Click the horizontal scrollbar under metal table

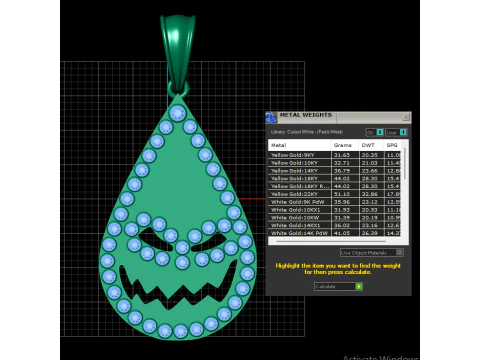pyautogui.click(x=331, y=241)
